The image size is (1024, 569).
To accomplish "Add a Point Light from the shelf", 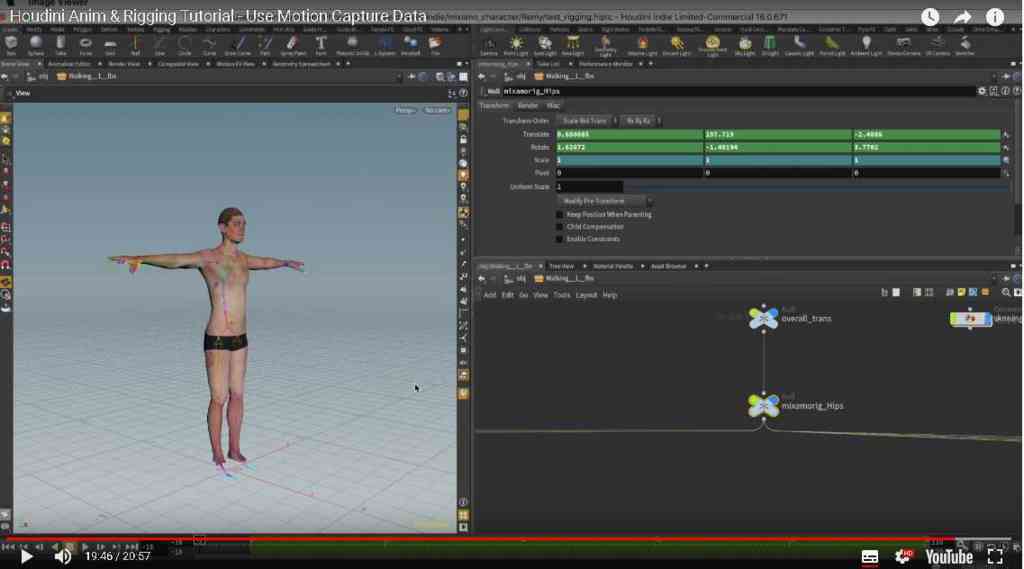I will coord(516,45).
